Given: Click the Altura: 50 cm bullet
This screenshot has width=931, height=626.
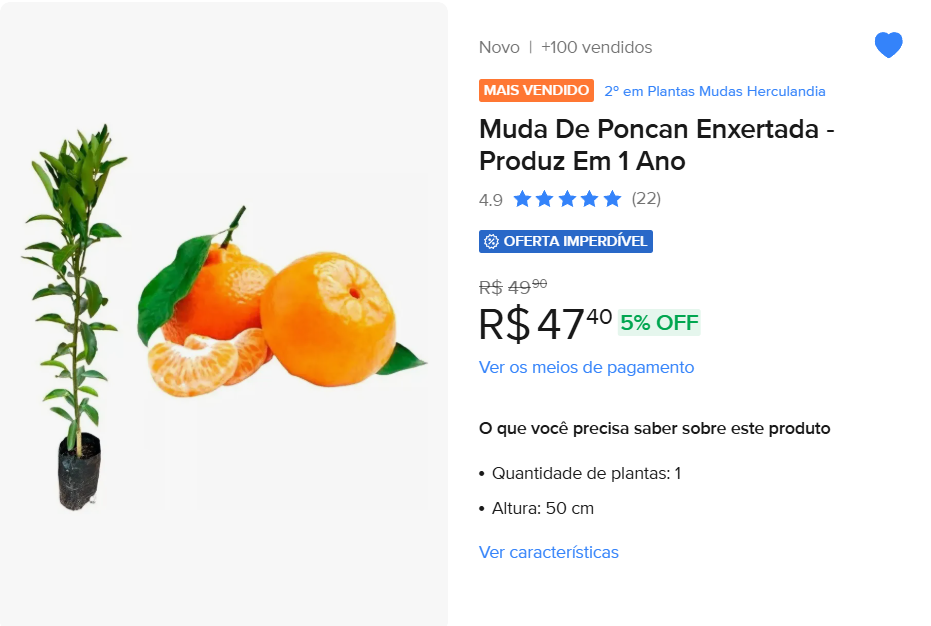Looking at the screenshot, I should click(x=542, y=508).
